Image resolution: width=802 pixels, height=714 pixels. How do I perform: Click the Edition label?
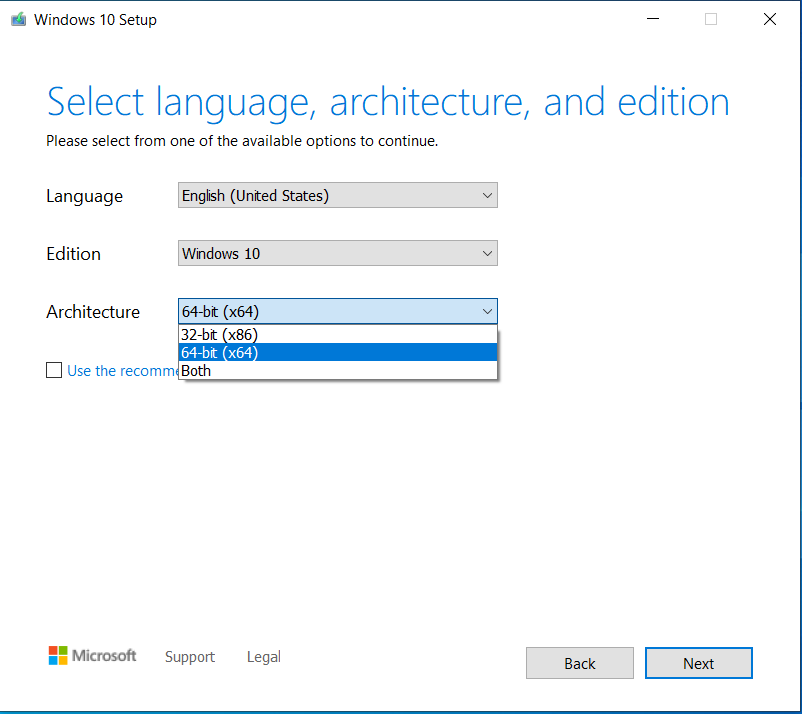(73, 254)
